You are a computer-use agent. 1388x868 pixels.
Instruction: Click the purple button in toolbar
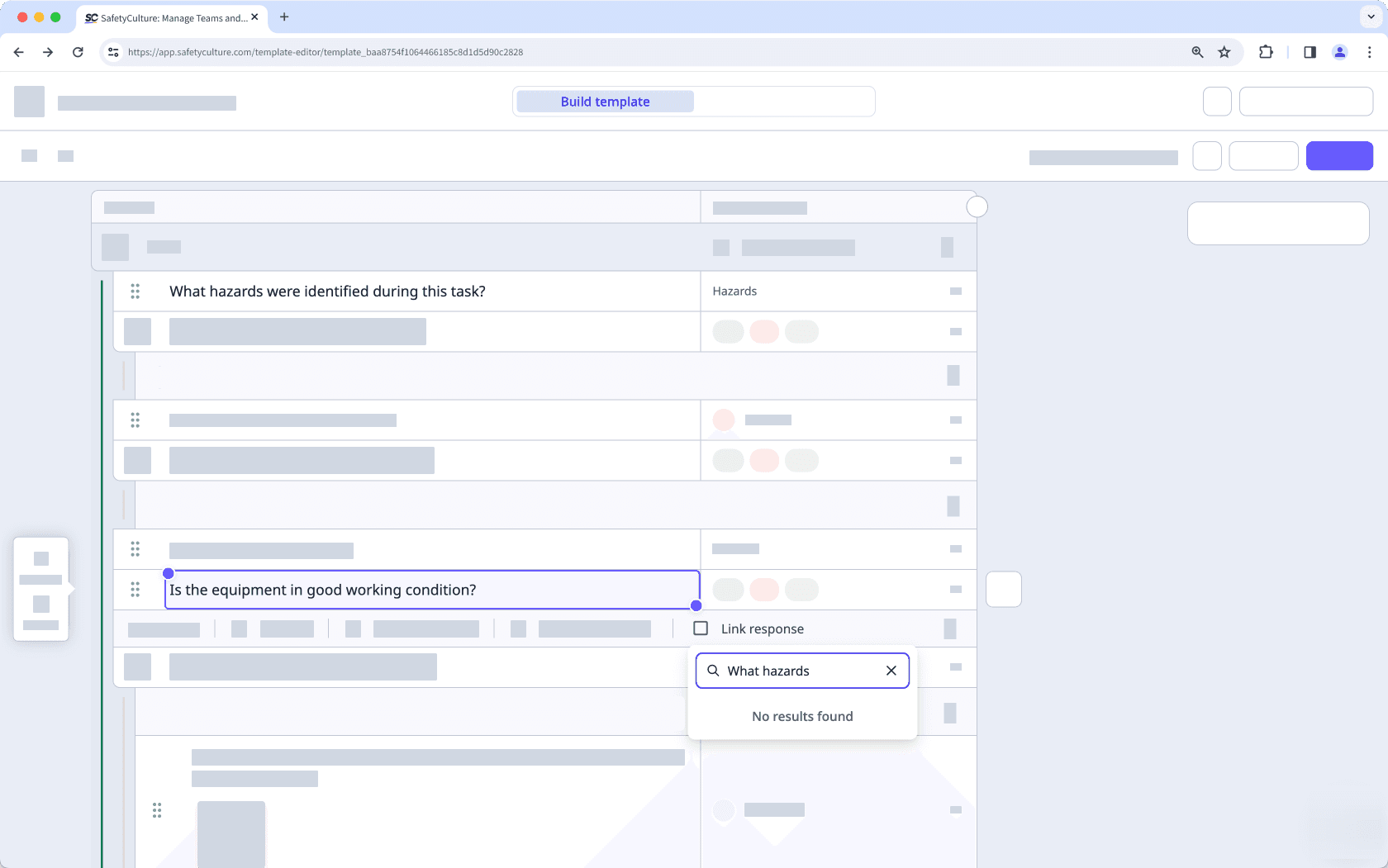tap(1339, 156)
